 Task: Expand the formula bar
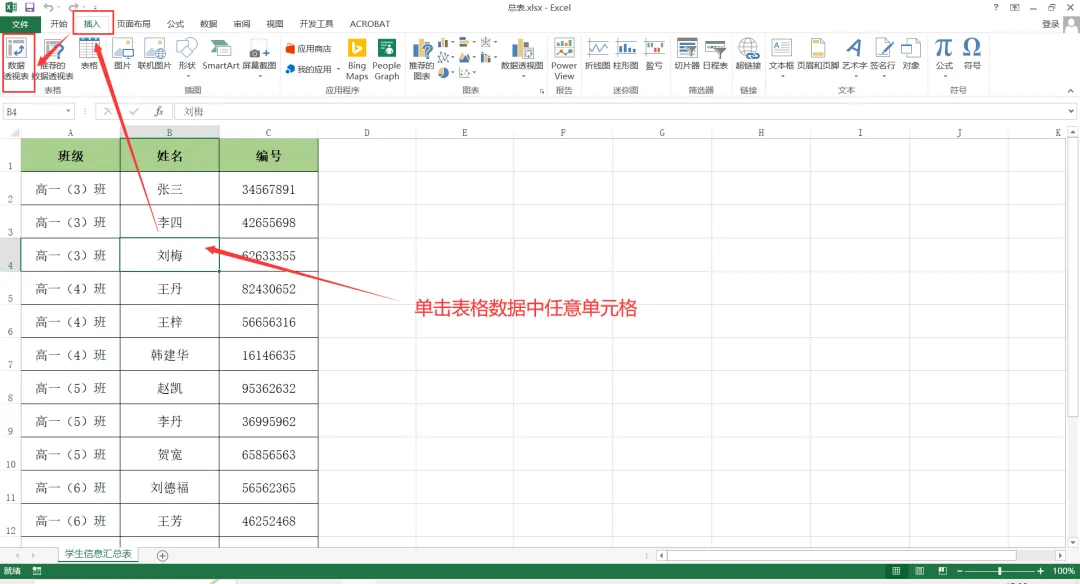[x=1071, y=112]
